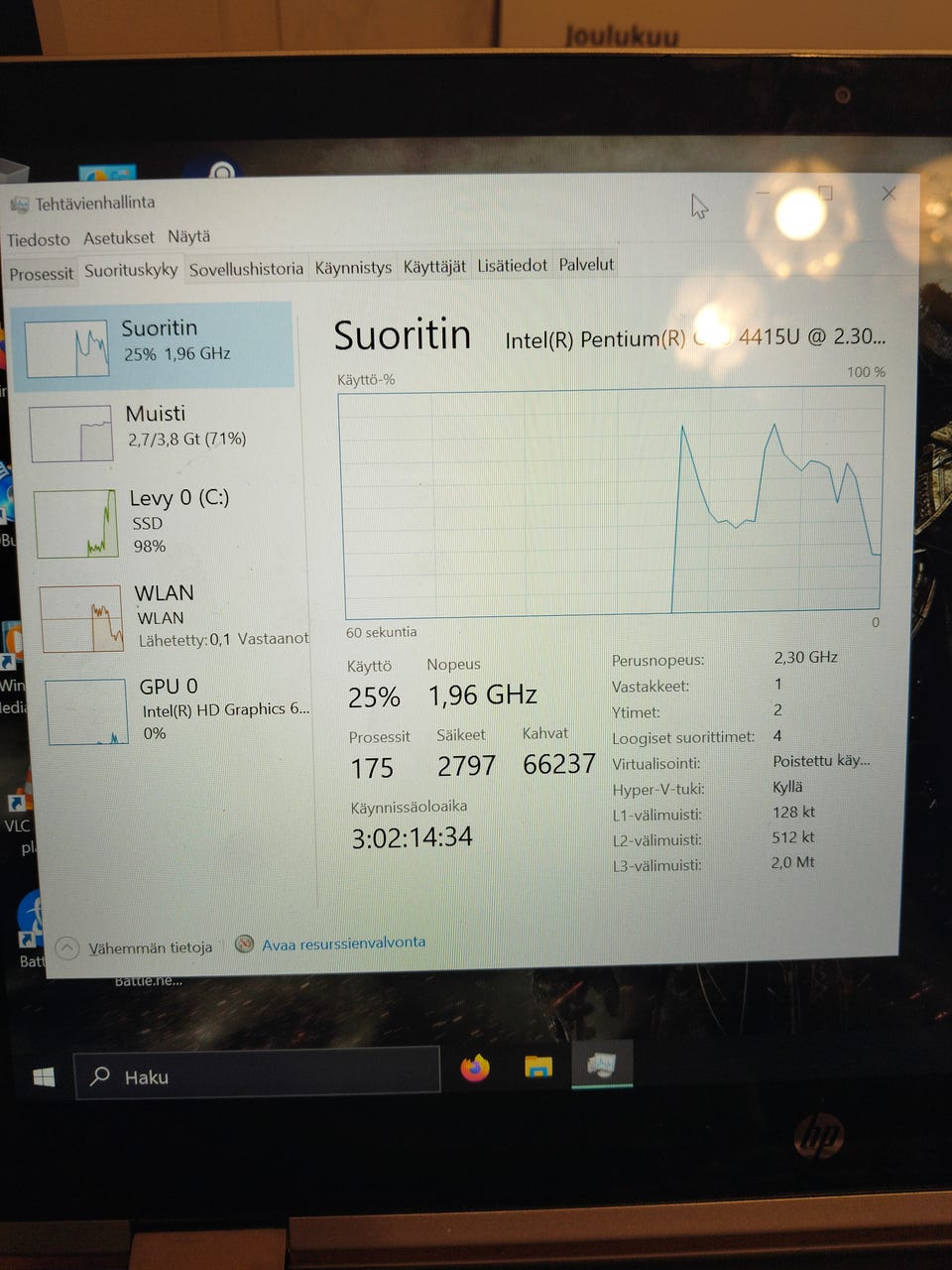The image size is (952, 1270).
Task: Click the L3-välimuisti value 2,0 Mt
Action: [792, 862]
